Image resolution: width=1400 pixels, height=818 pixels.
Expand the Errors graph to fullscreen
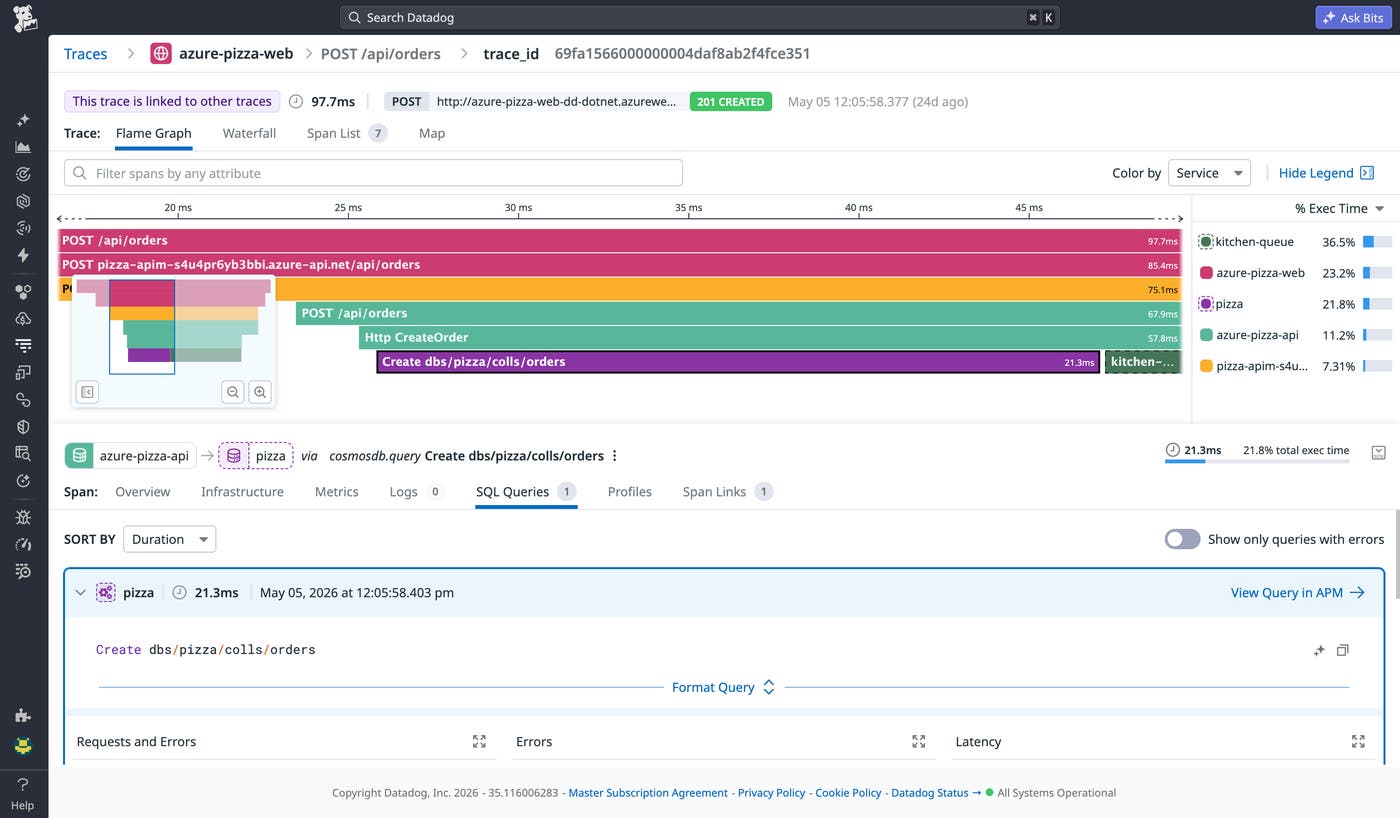coord(919,742)
